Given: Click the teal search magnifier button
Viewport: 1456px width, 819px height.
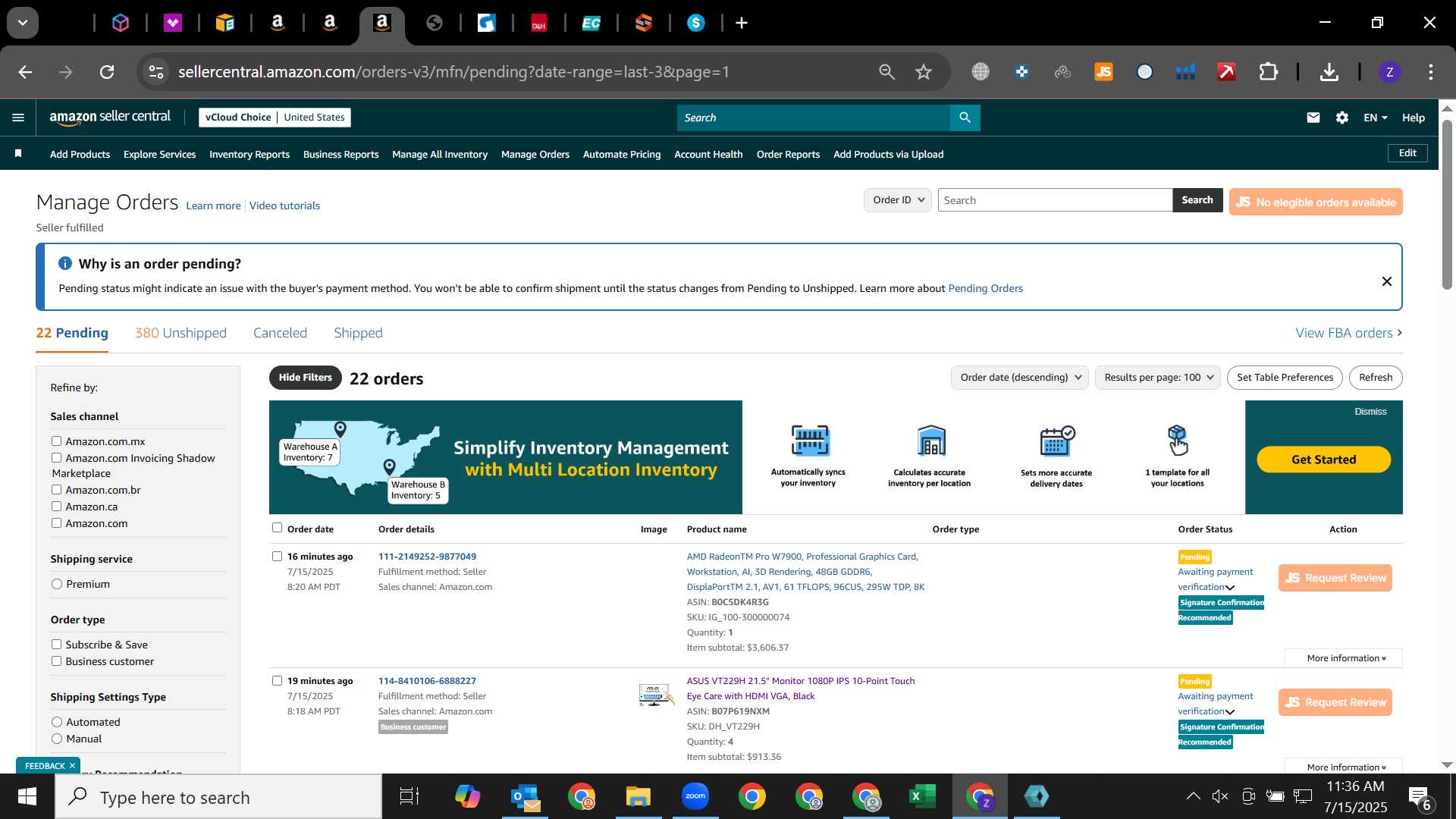Looking at the screenshot, I should click(965, 118).
